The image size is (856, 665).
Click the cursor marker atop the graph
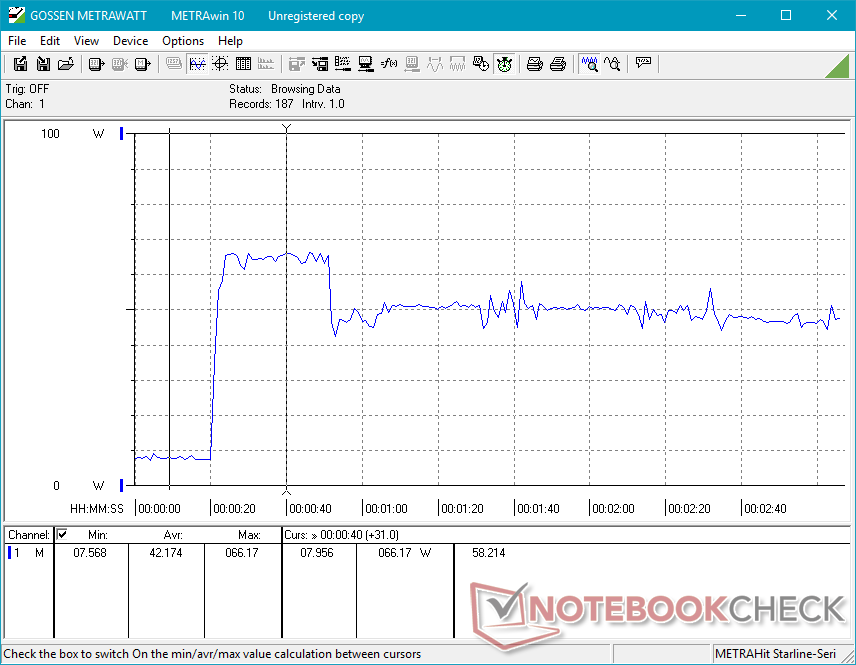(x=287, y=128)
